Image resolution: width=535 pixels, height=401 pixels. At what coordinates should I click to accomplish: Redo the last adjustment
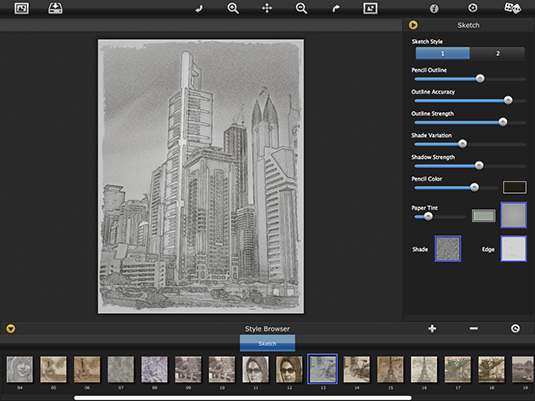click(x=336, y=9)
